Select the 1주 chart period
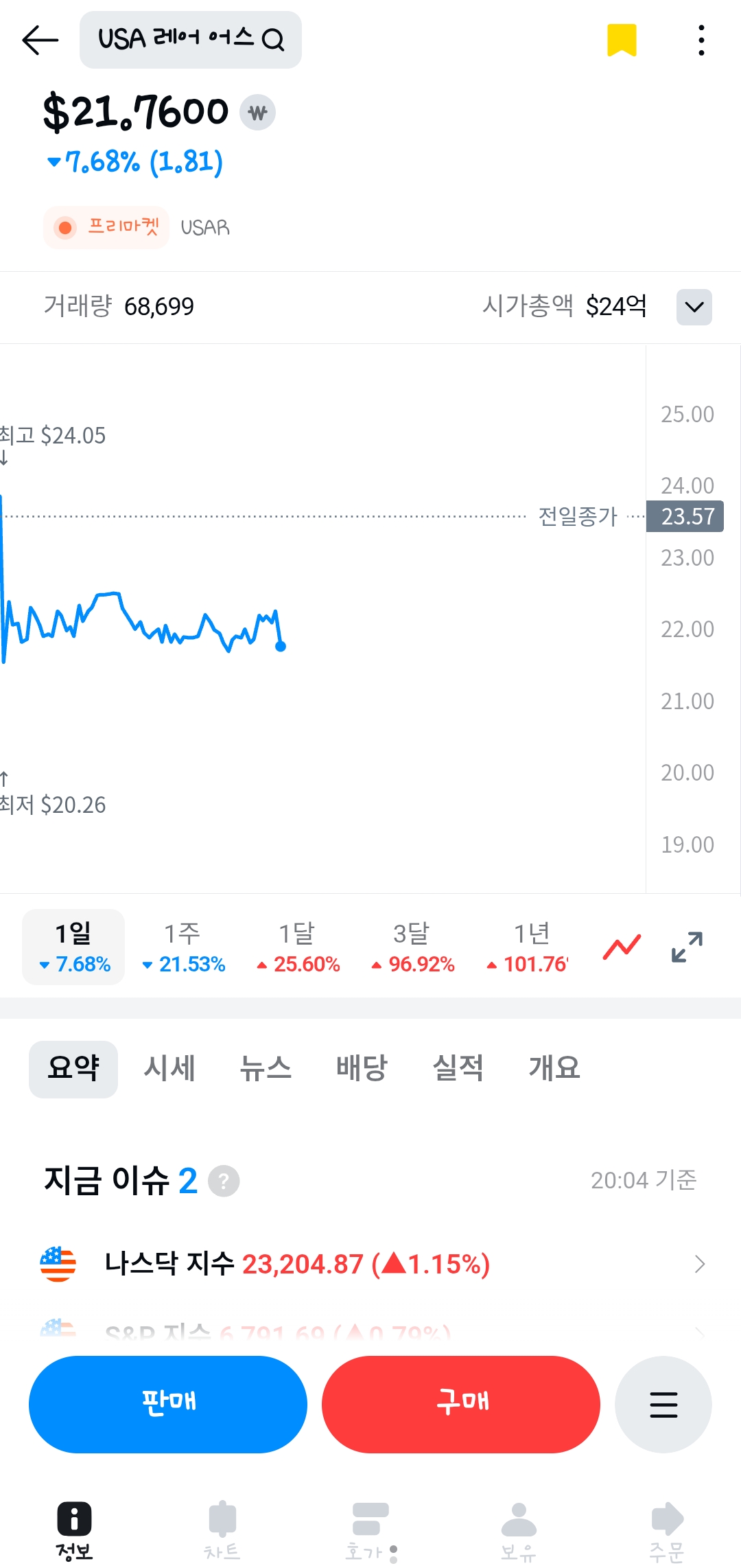The image size is (741, 1568). (x=183, y=947)
